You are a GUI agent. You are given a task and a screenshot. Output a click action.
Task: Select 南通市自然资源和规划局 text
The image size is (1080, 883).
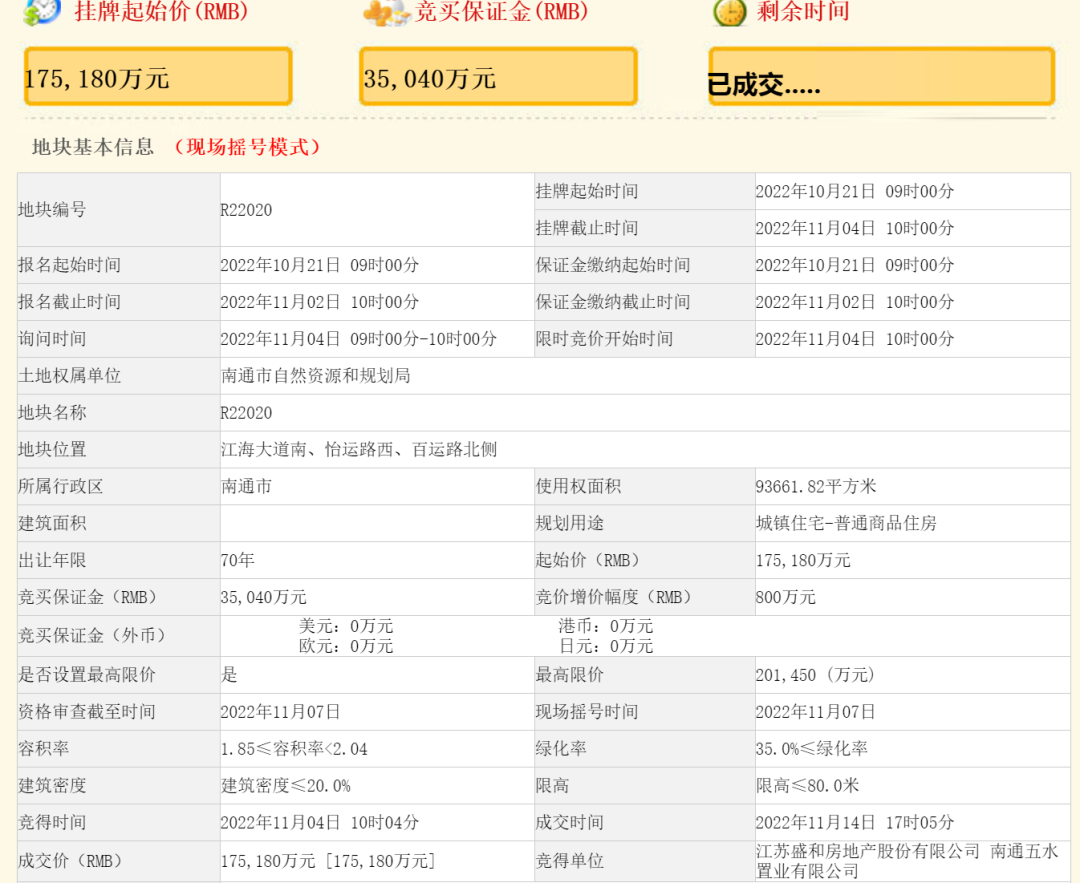[315, 375]
